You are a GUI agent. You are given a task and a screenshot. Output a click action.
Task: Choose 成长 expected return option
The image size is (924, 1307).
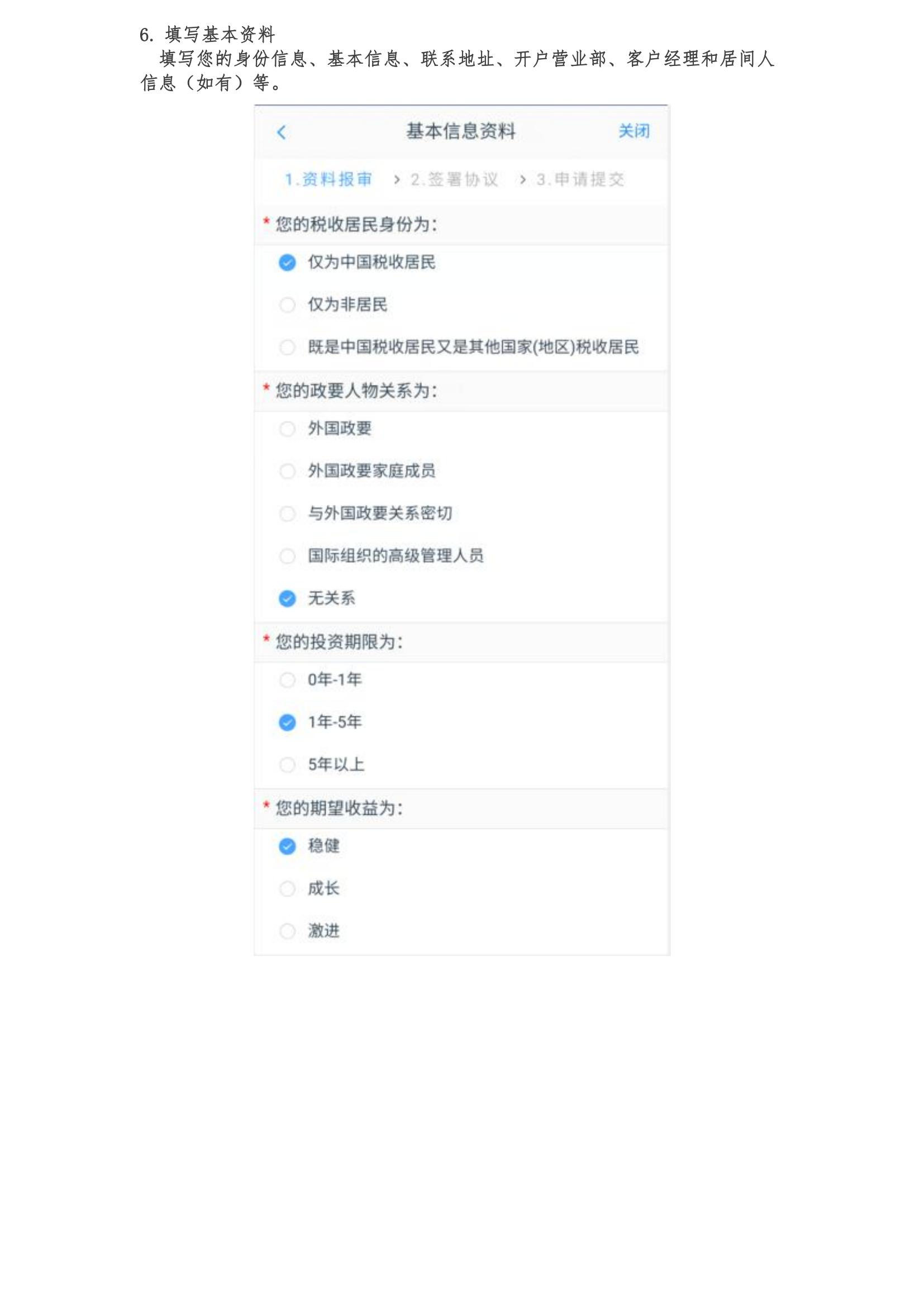(287, 888)
